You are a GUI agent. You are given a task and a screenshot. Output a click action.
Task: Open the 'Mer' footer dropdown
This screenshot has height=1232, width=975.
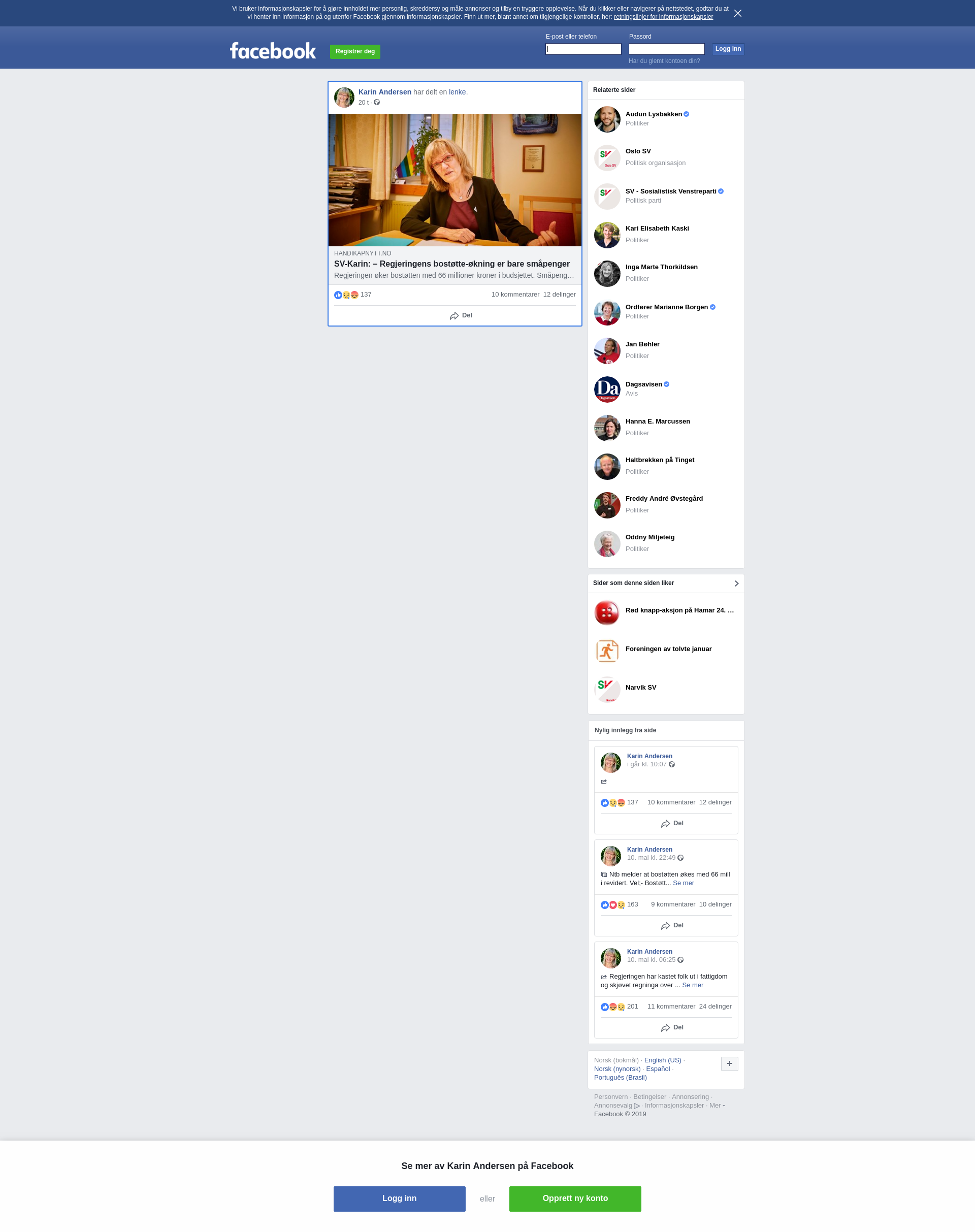(x=717, y=1105)
